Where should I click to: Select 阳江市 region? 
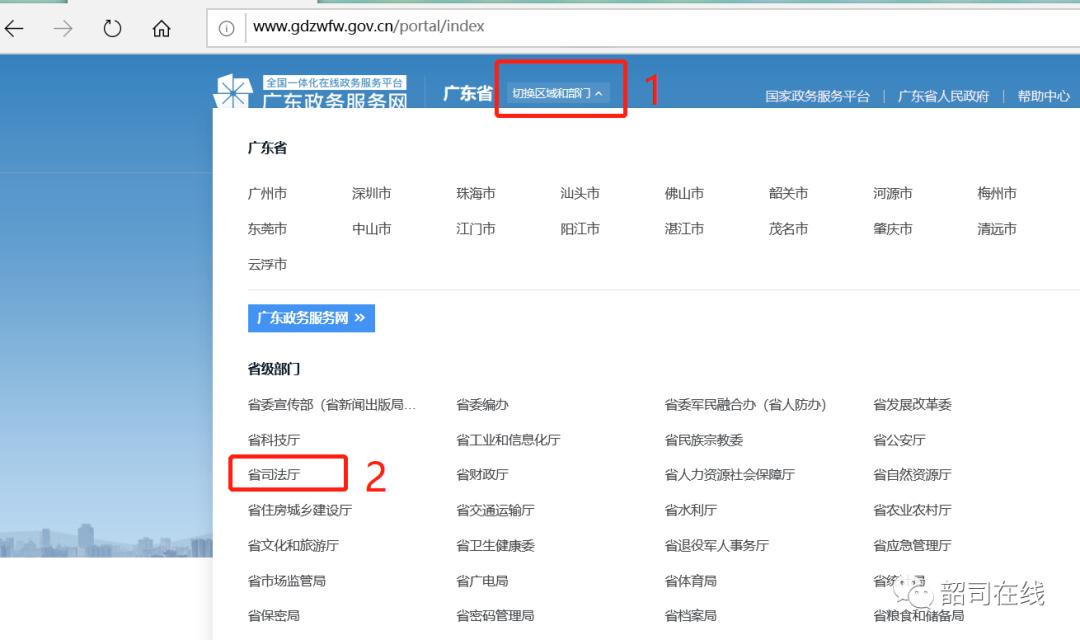pyautogui.click(x=580, y=229)
